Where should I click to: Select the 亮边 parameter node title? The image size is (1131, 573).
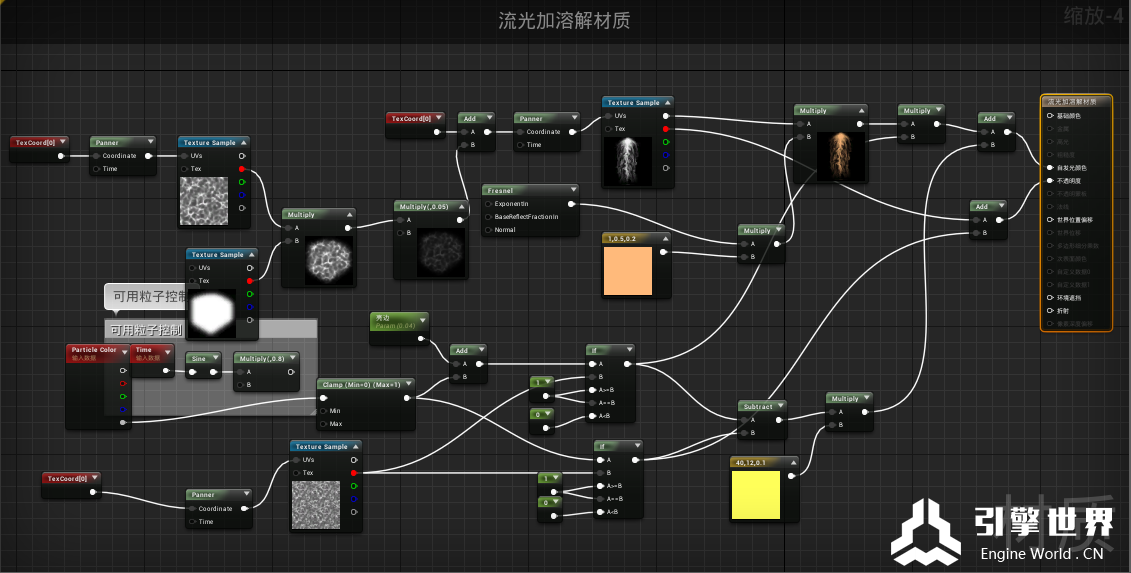click(x=383, y=318)
